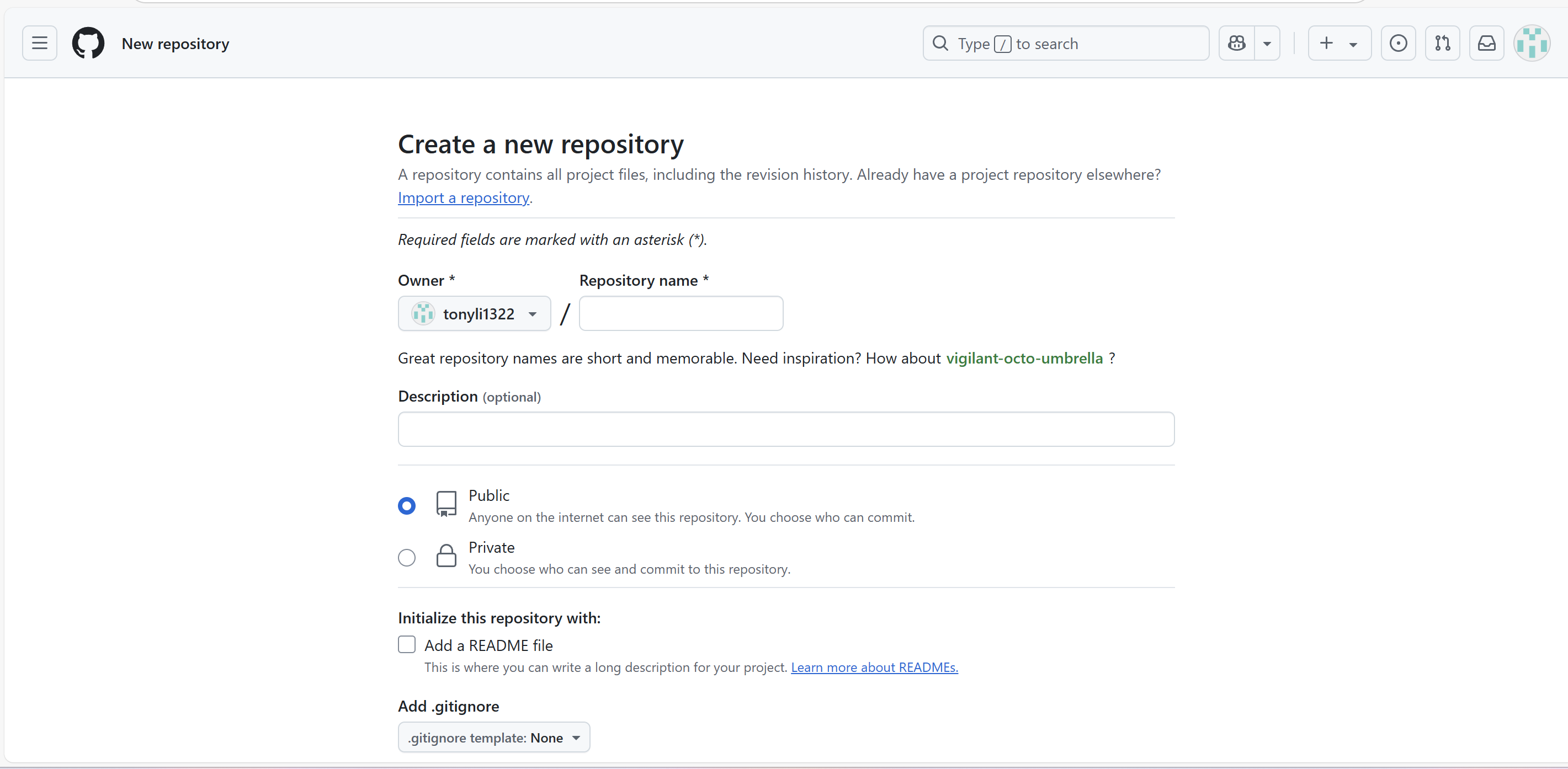Screen dimensions: 1568x769
Task: Click the user profile avatar
Action: 1532,43
